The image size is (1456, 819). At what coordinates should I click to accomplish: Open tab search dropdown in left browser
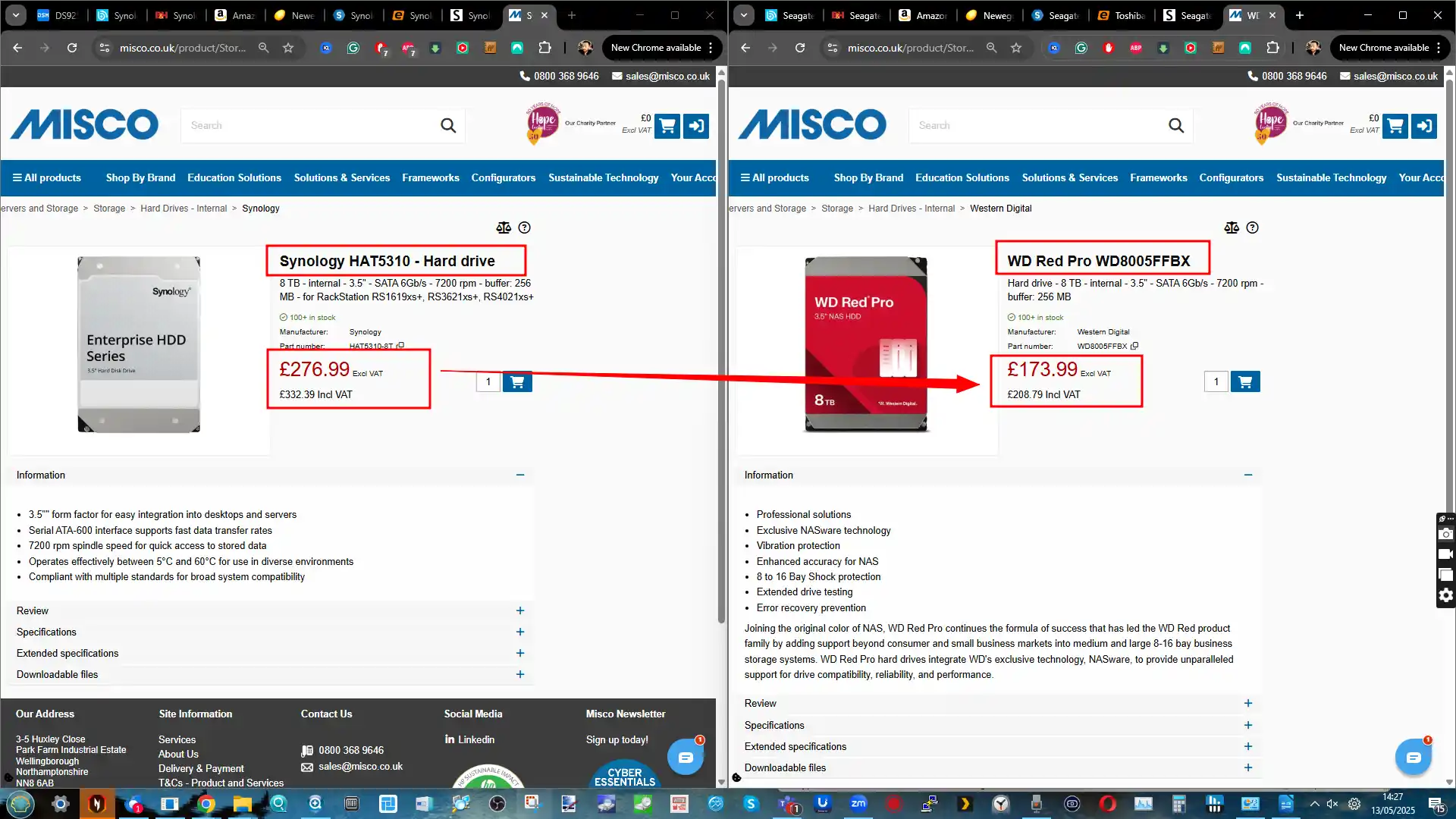coord(16,15)
